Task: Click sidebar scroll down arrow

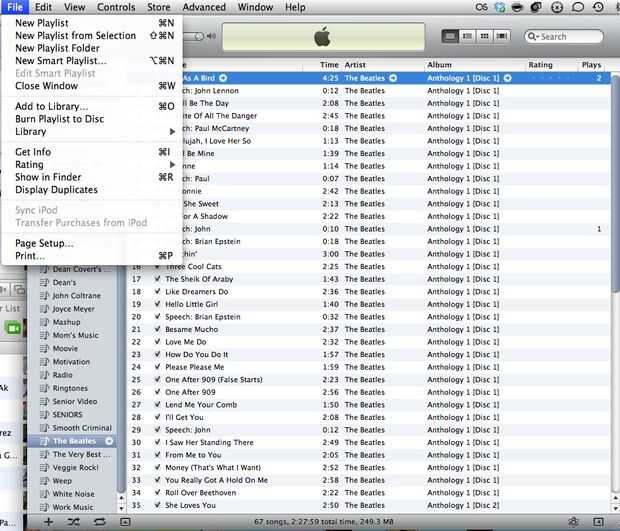Action: [x=121, y=508]
